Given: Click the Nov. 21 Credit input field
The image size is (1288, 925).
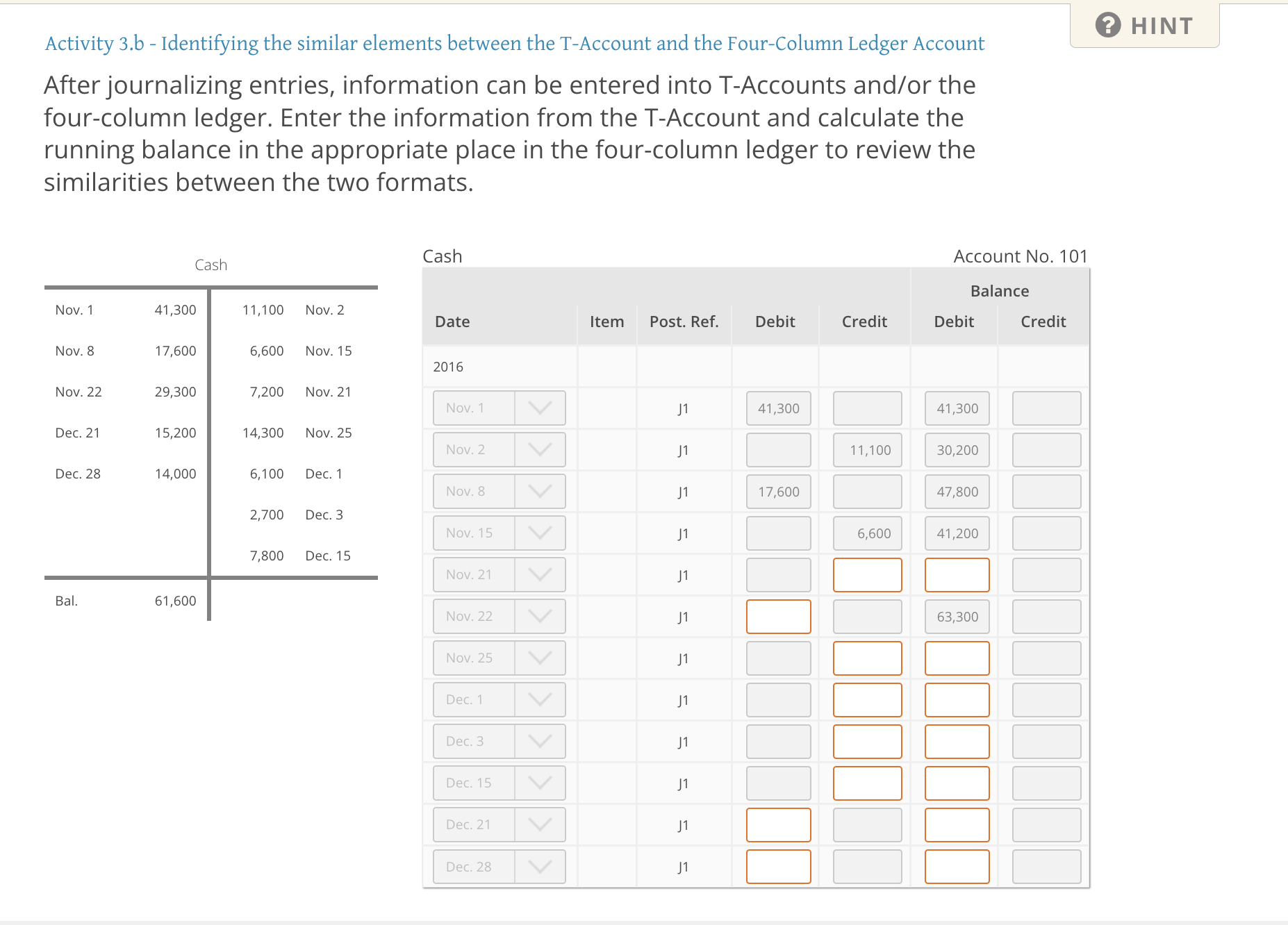Looking at the screenshot, I should [867, 574].
